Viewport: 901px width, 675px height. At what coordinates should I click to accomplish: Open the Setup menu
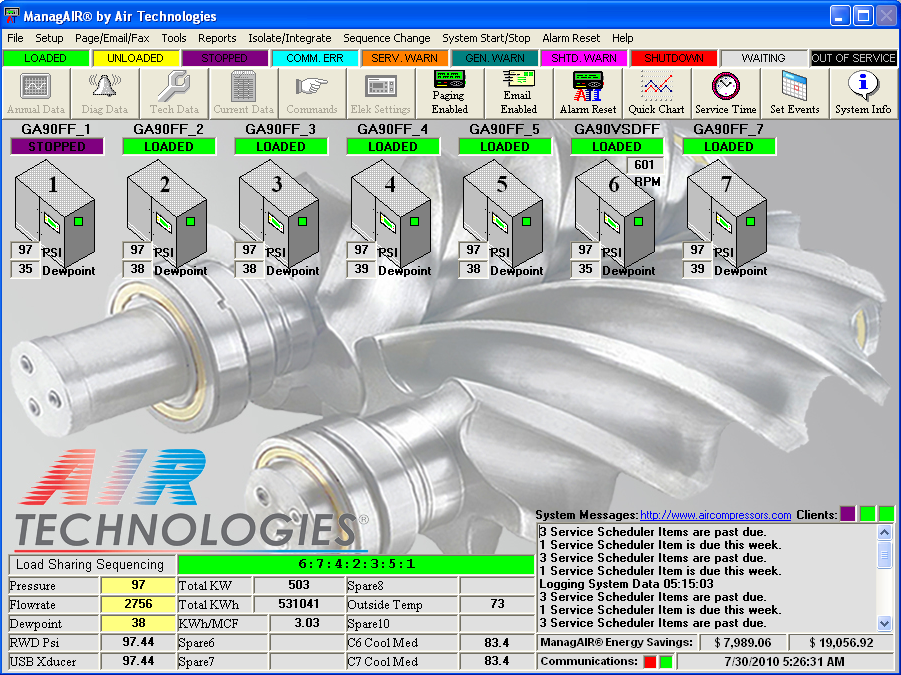[49, 38]
